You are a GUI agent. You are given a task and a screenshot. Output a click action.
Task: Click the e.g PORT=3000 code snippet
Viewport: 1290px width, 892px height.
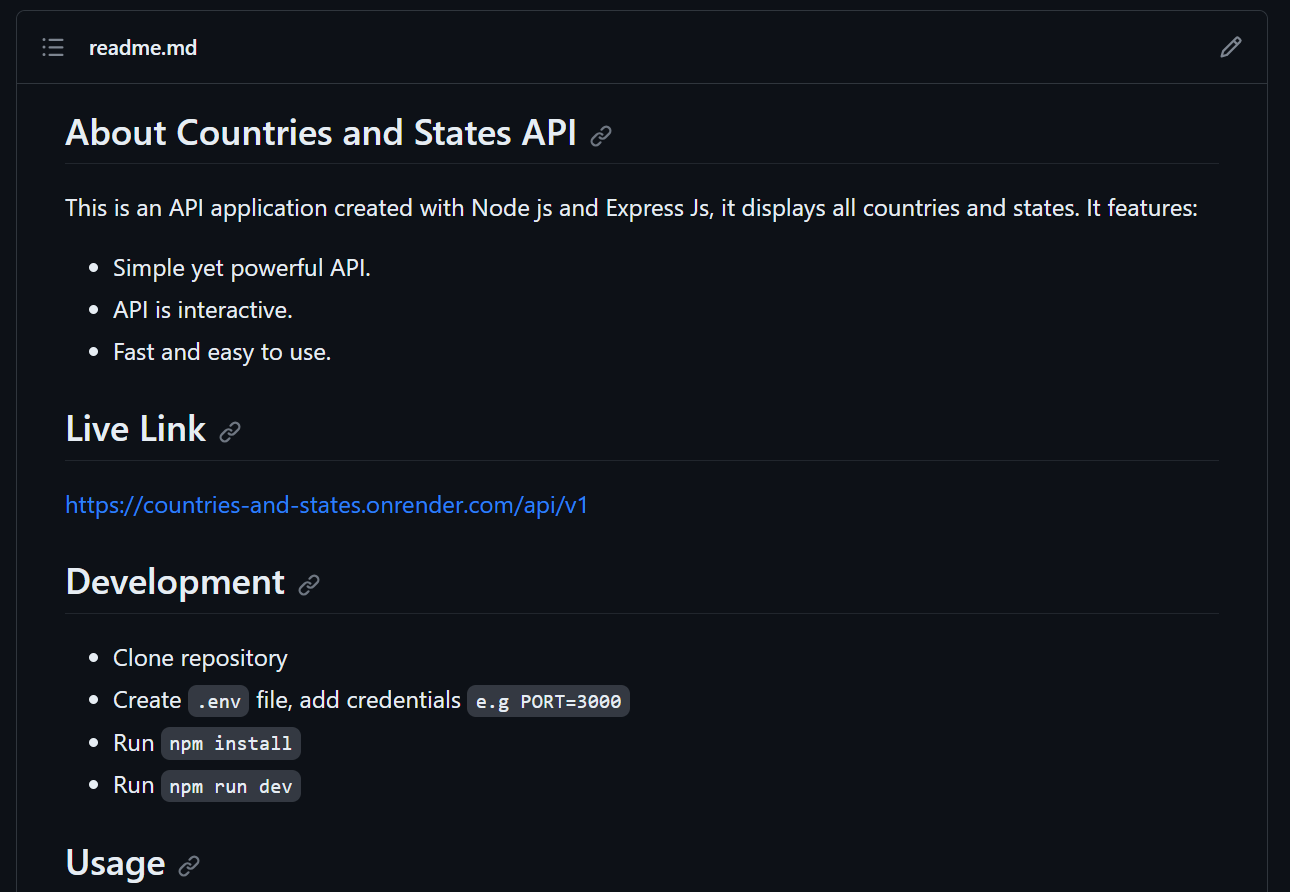coord(548,700)
